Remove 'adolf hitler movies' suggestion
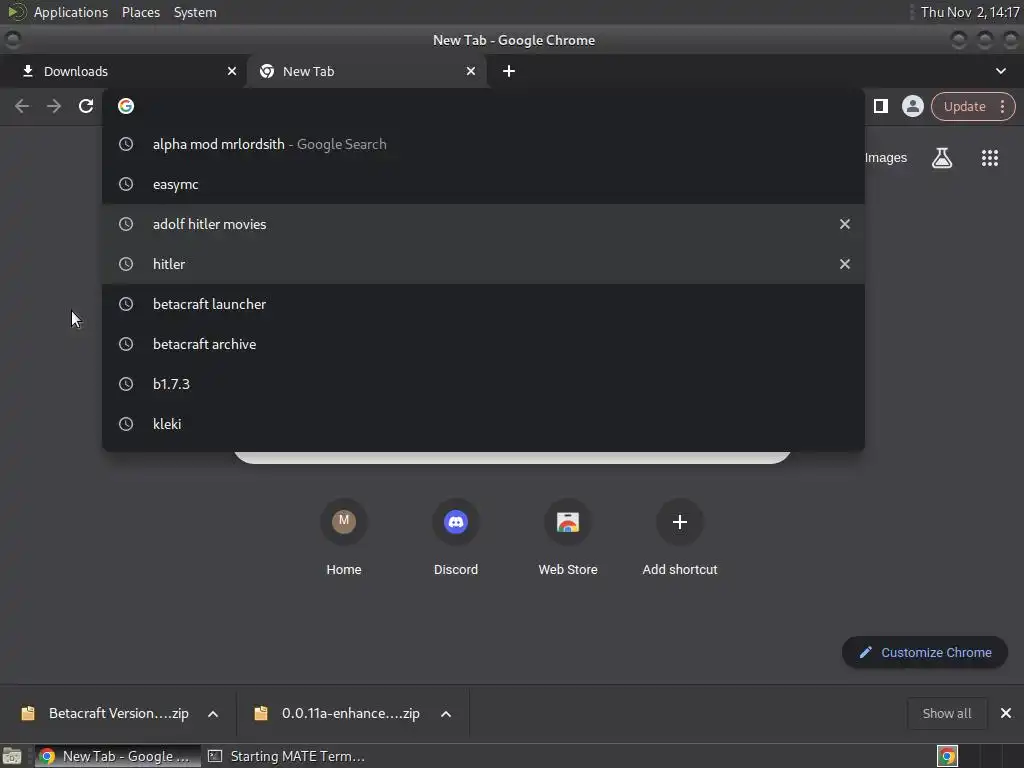 [844, 224]
